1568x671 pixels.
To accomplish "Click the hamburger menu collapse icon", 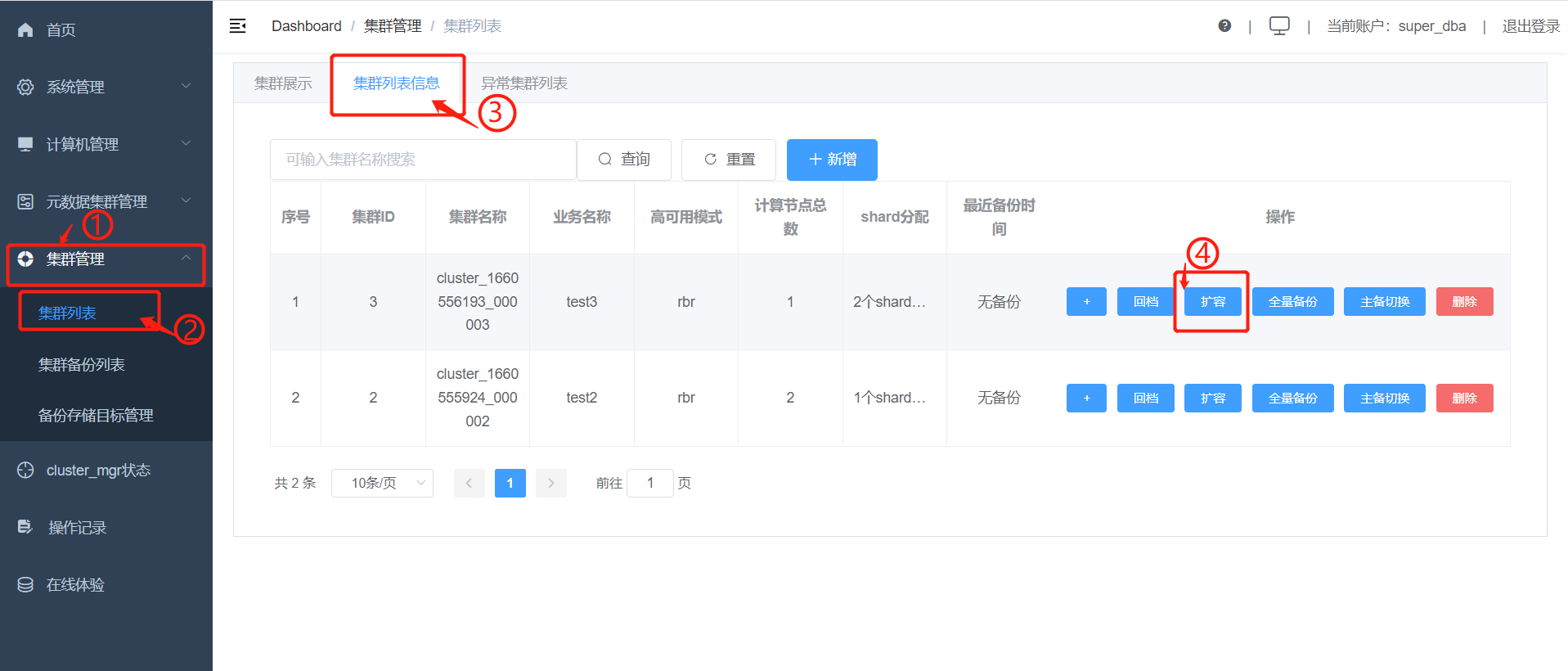I will 237,26.
